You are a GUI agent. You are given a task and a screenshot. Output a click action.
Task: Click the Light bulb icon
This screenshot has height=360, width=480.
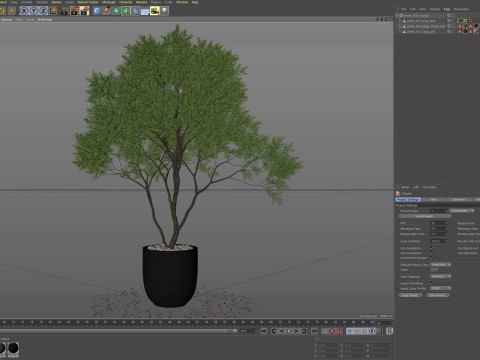click(165, 11)
